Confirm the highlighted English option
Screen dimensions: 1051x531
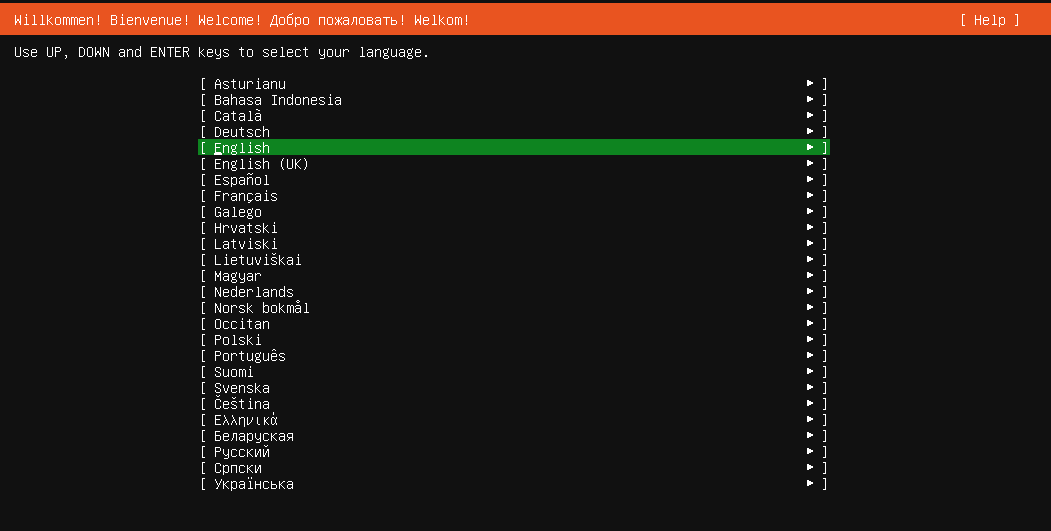coord(514,148)
